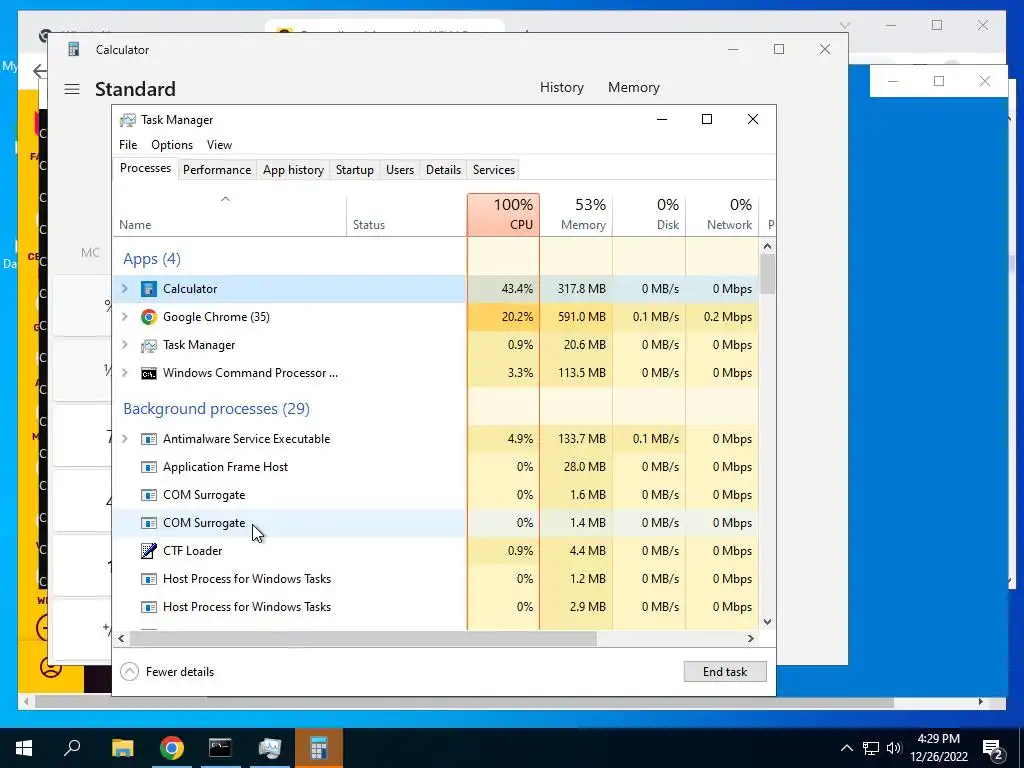The image size is (1024, 768).
Task: Sort processes by the Memory column
Action: pyautogui.click(x=576, y=215)
